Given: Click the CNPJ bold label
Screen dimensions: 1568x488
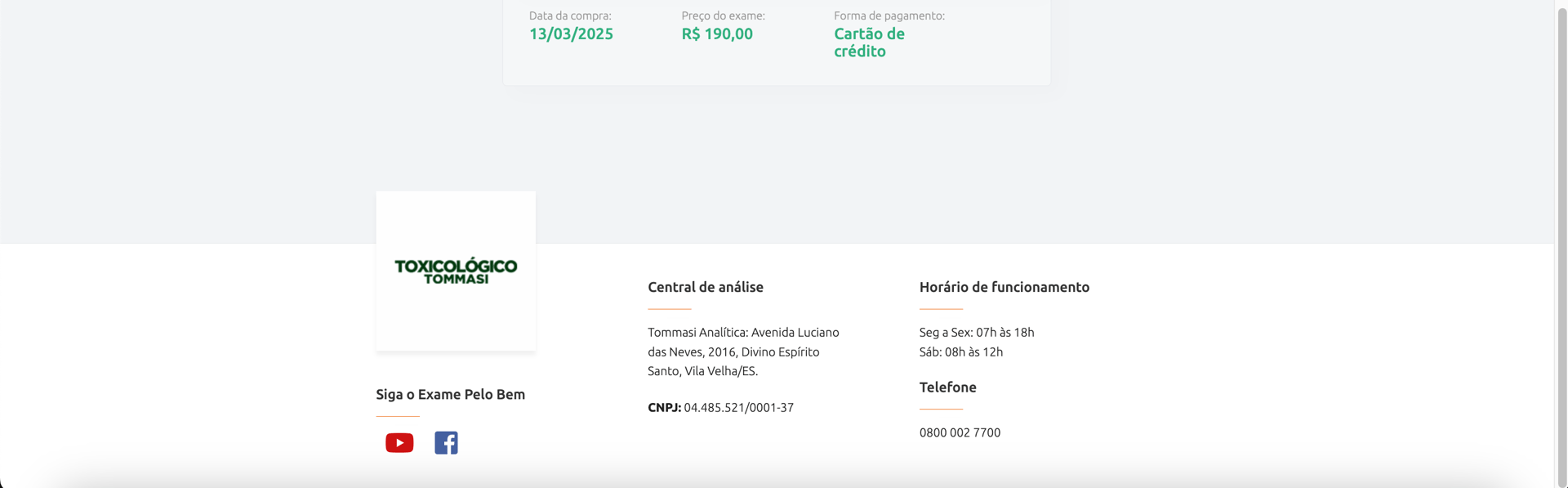Looking at the screenshot, I should point(665,407).
